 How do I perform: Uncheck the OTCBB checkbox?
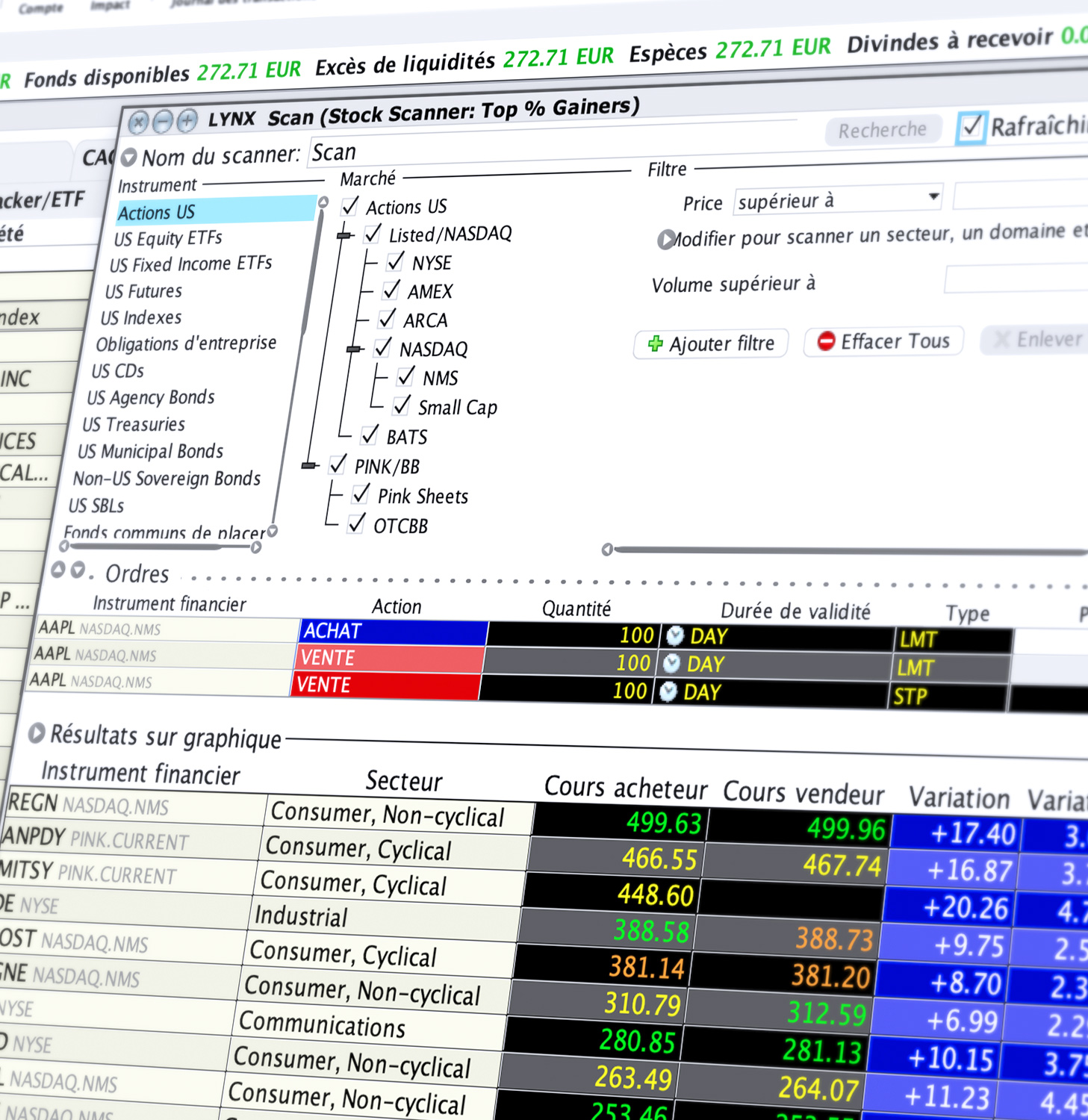pos(357,524)
